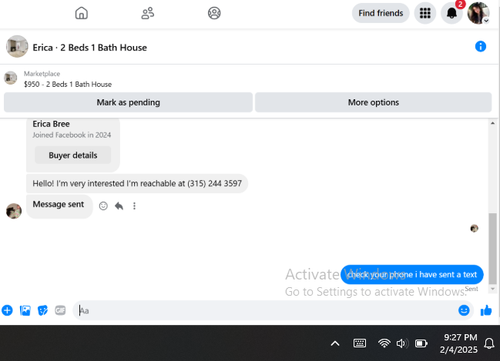This screenshot has width=500, height=361.
Task: Open the three-dot menu for Message sent
Action: tap(134, 206)
